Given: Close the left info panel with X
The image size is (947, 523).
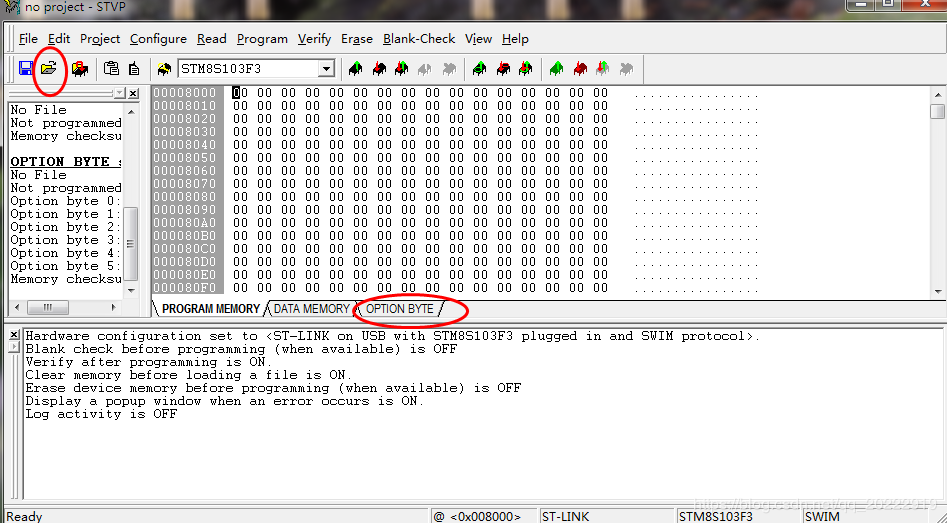Looking at the screenshot, I should pos(133,94).
